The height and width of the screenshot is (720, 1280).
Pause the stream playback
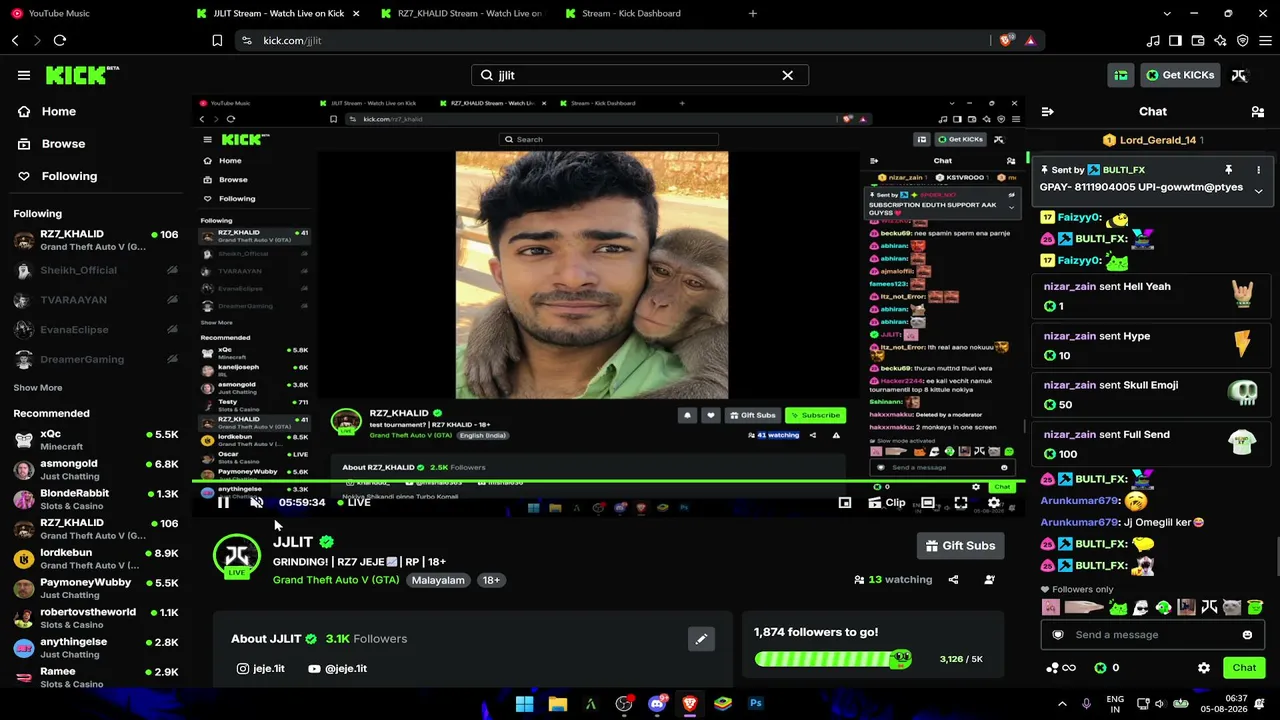223,503
